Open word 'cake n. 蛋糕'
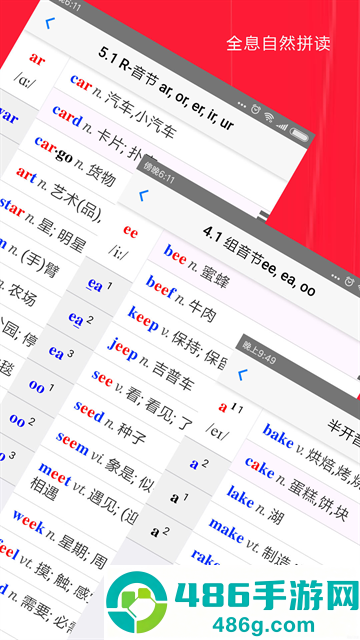 [x=297, y=487]
